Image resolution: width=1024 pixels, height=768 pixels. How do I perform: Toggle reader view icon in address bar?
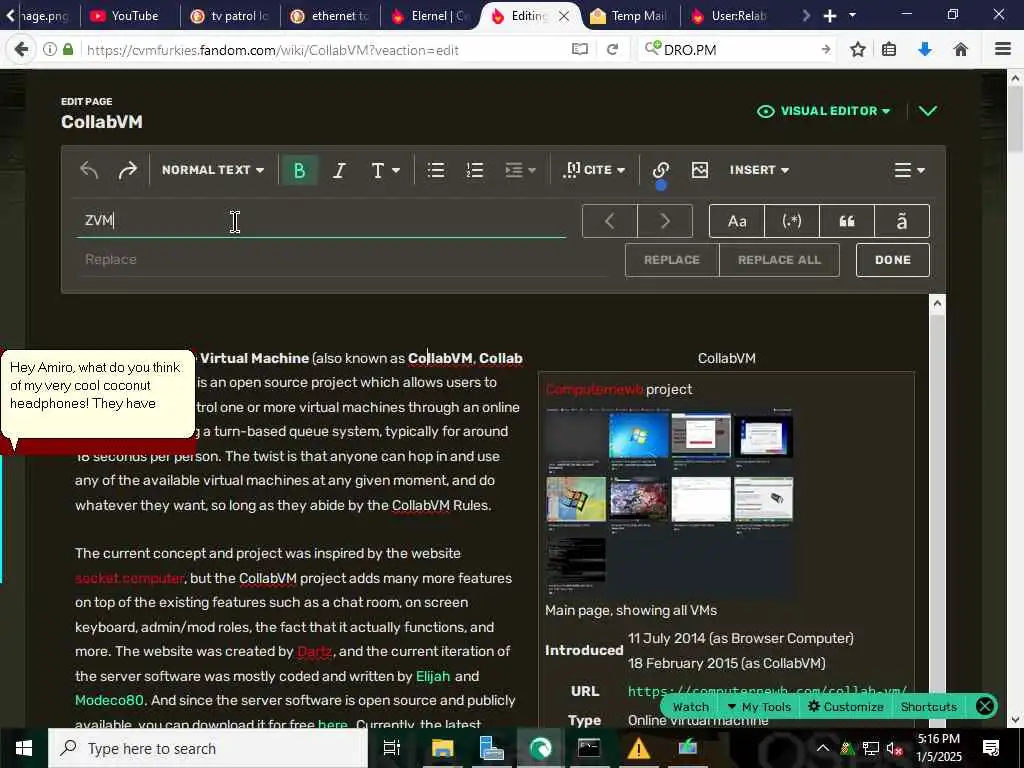click(580, 50)
